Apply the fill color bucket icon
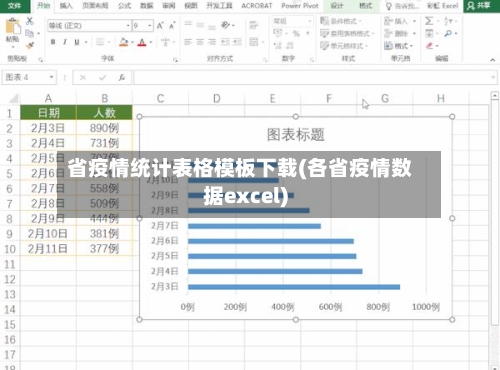 124,42
